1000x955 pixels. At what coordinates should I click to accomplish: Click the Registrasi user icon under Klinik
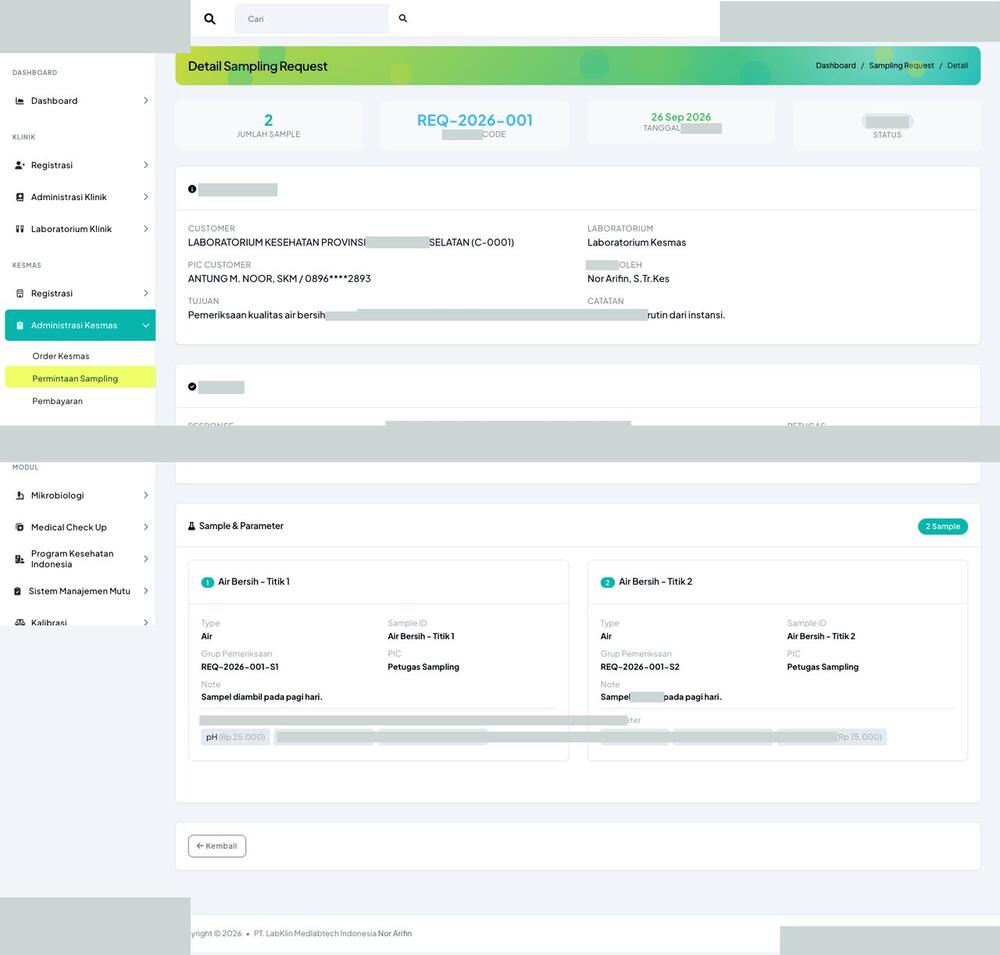coord(20,165)
